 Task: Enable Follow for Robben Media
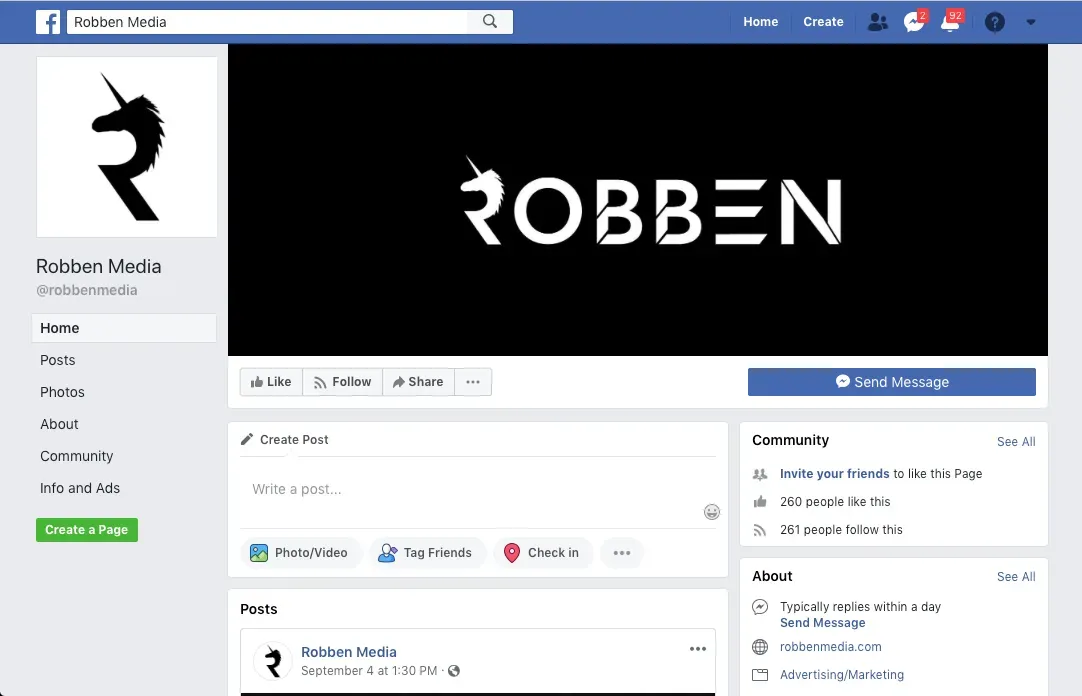[x=342, y=381]
